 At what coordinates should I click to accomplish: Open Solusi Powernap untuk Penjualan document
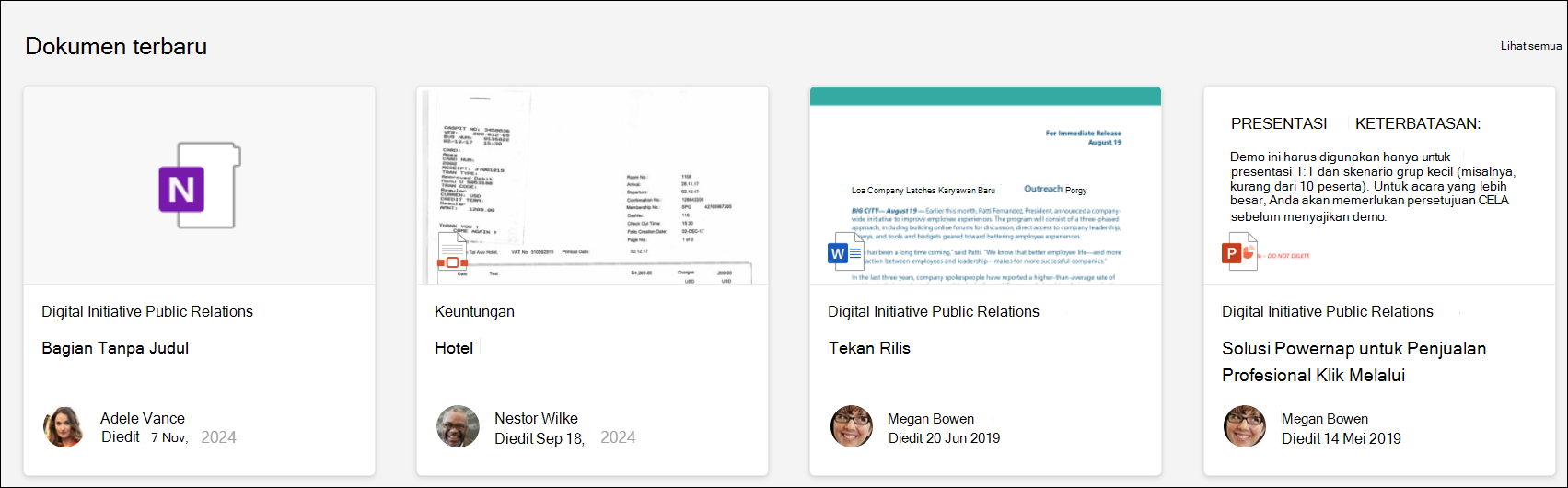pyautogui.click(x=1353, y=362)
